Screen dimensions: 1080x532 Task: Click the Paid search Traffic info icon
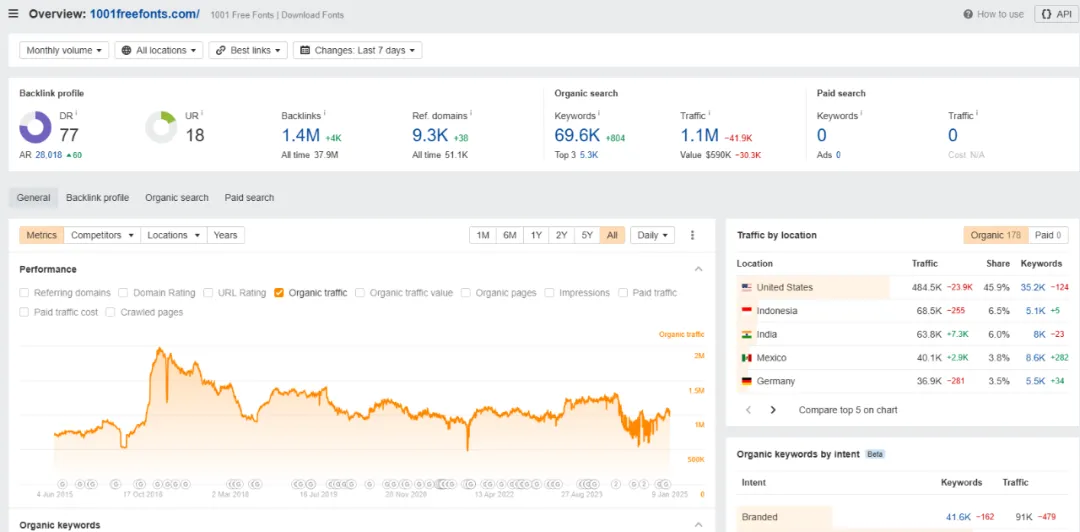pos(977,113)
